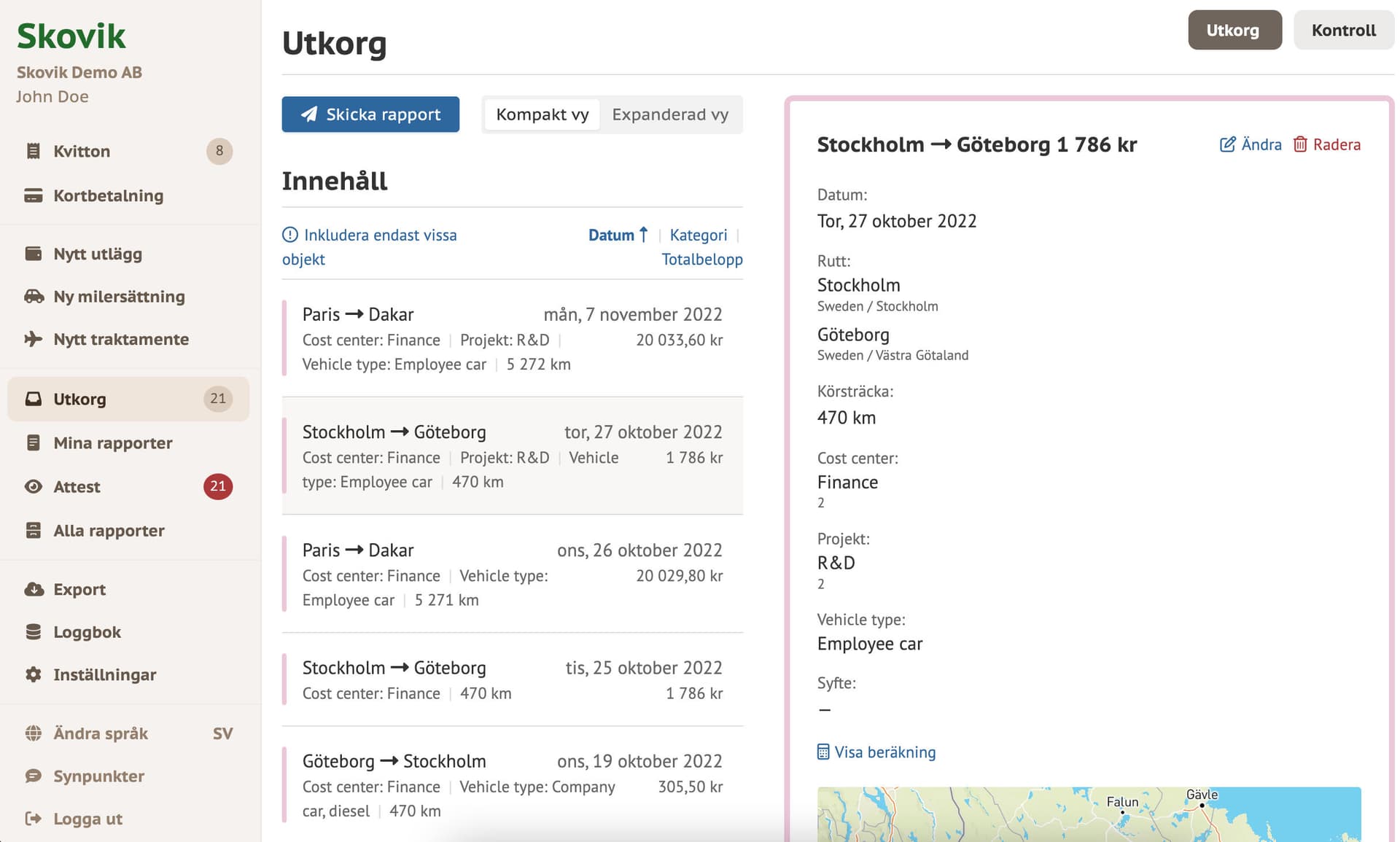Edit the trip with Ändra
This screenshot has height=842, width=1400.
(x=1251, y=144)
